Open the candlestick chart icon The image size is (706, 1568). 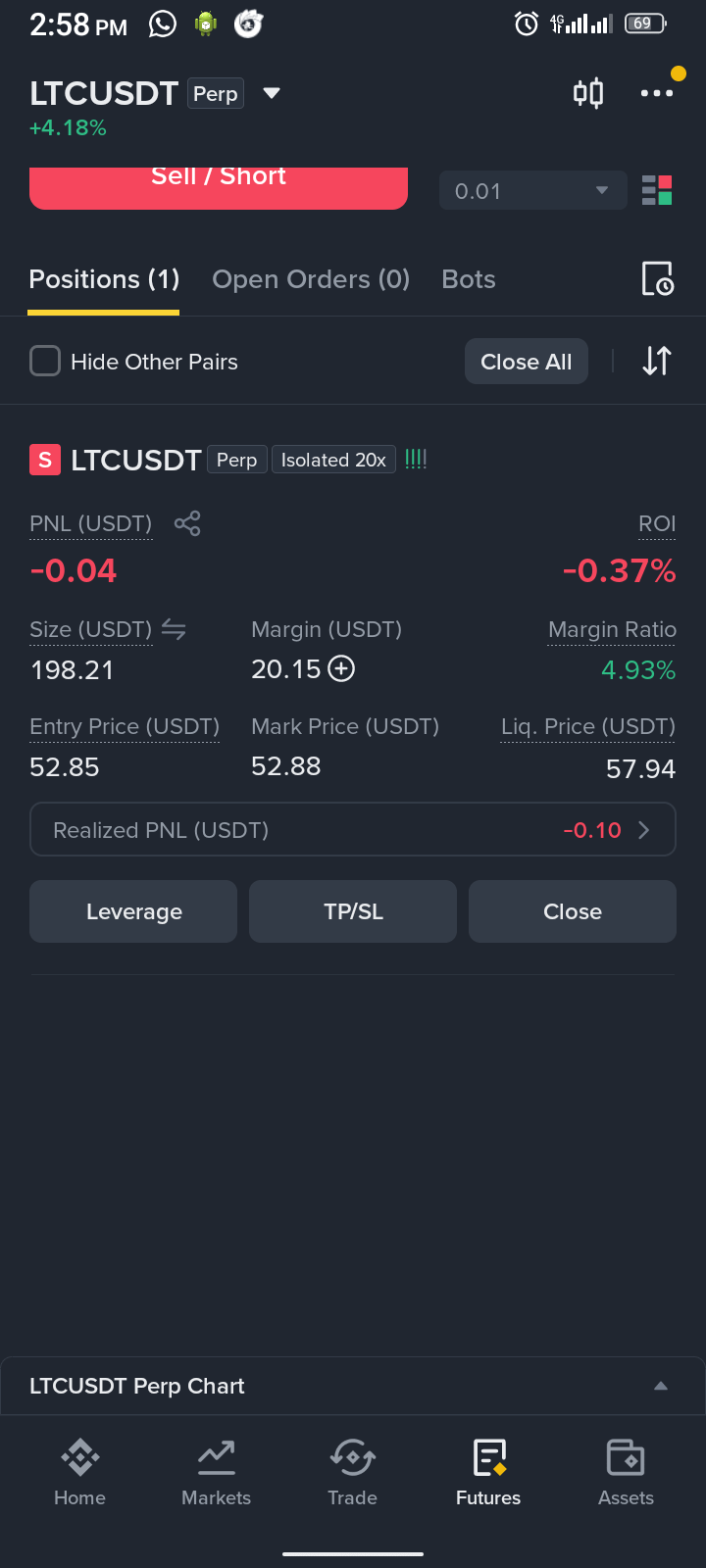pos(588,93)
